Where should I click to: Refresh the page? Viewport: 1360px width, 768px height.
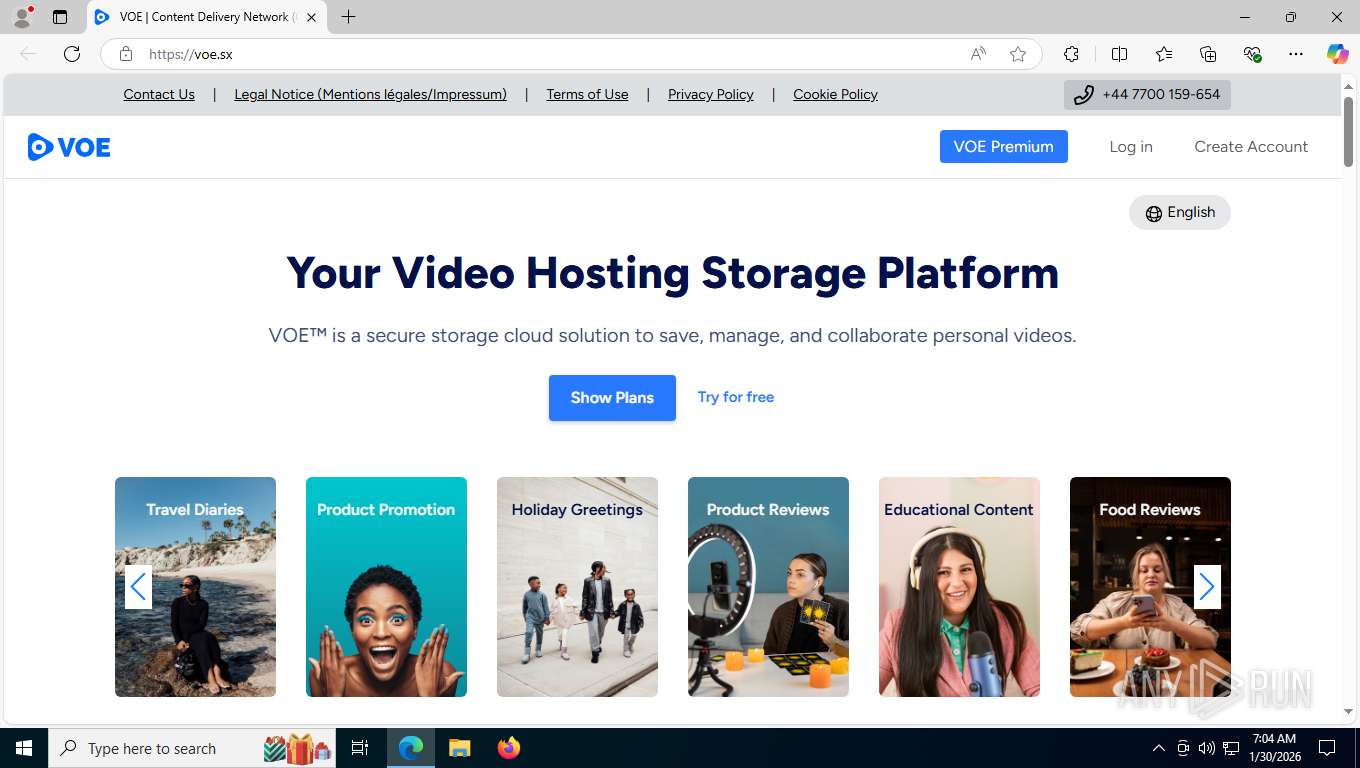pos(72,54)
